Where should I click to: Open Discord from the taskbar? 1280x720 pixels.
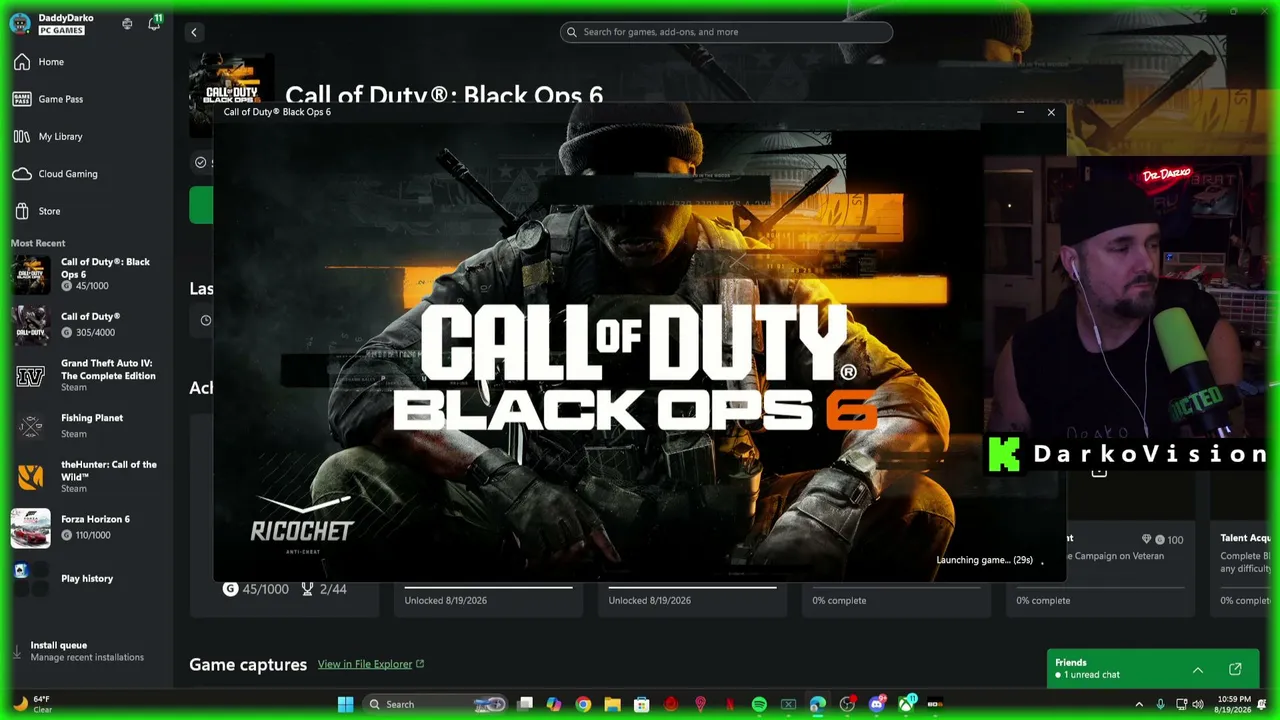point(877,704)
